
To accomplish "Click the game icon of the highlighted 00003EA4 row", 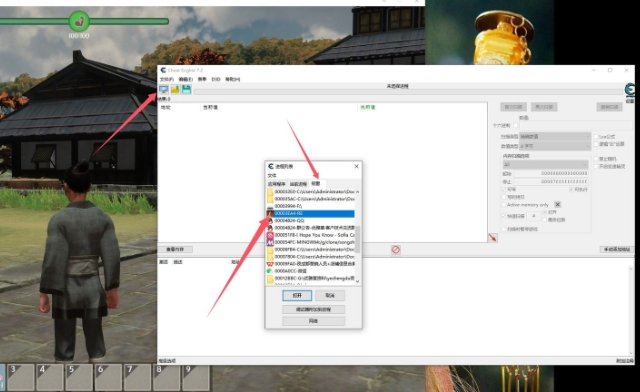I will click(x=270, y=214).
